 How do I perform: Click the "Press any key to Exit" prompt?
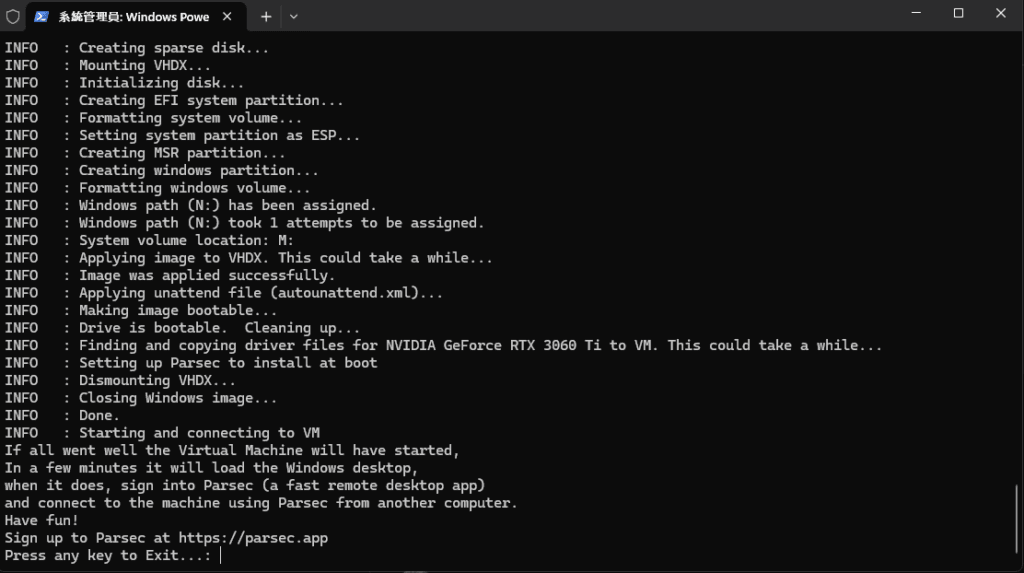[108, 555]
